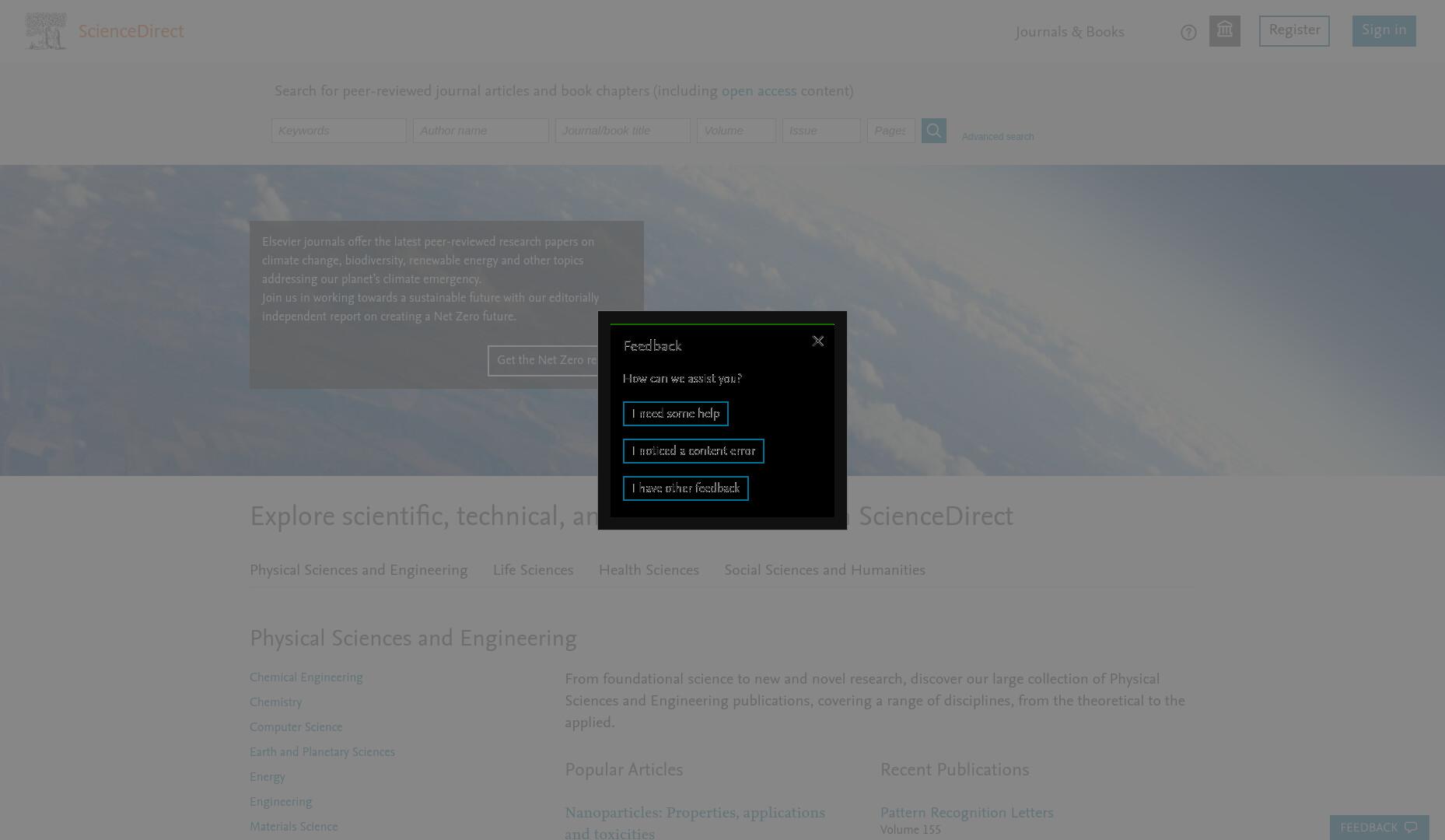Focus the Pages field
This screenshot has height=840, width=1445.
point(890,131)
